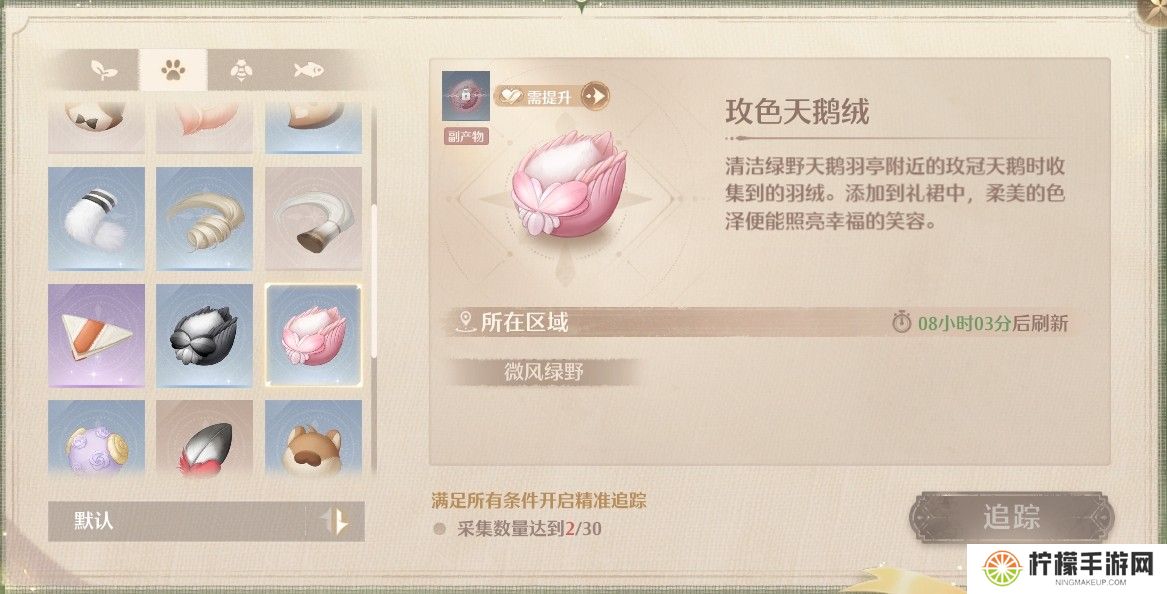
Task: Choose the blonde curly wool item
Action: pyautogui.click(x=205, y=218)
